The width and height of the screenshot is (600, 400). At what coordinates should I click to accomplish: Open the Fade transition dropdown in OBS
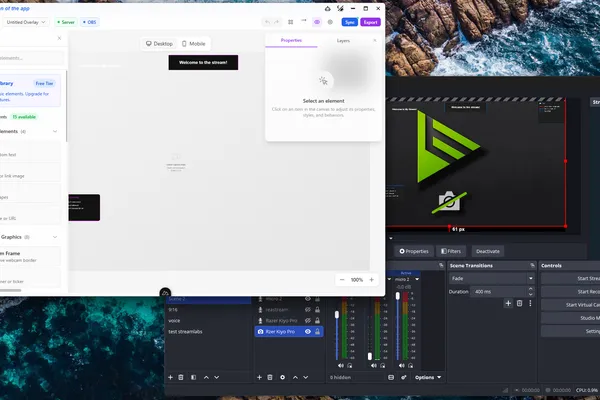coord(492,279)
